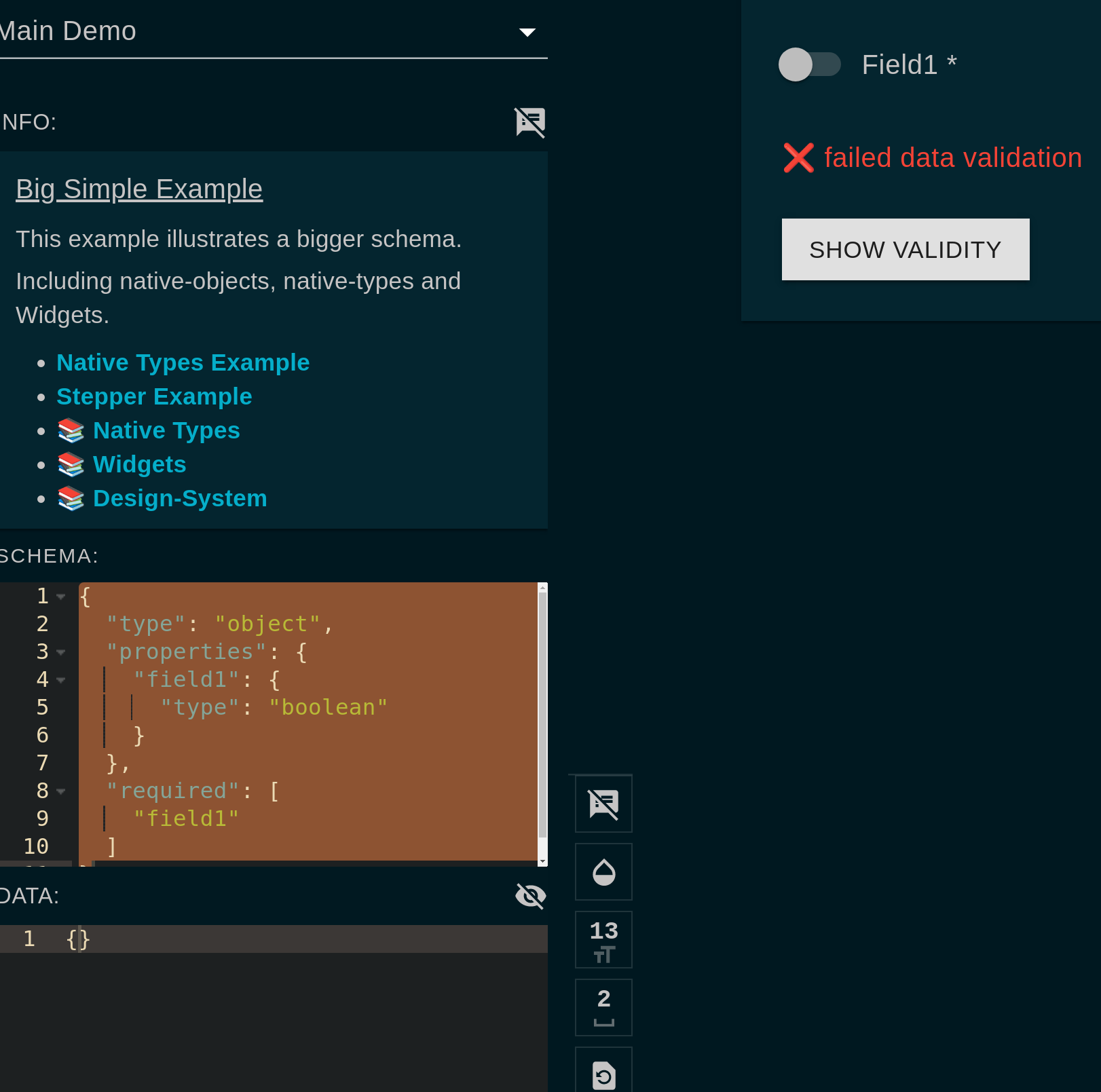Click the crossed-comment icon in the editor toolbar

click(603, 804)
